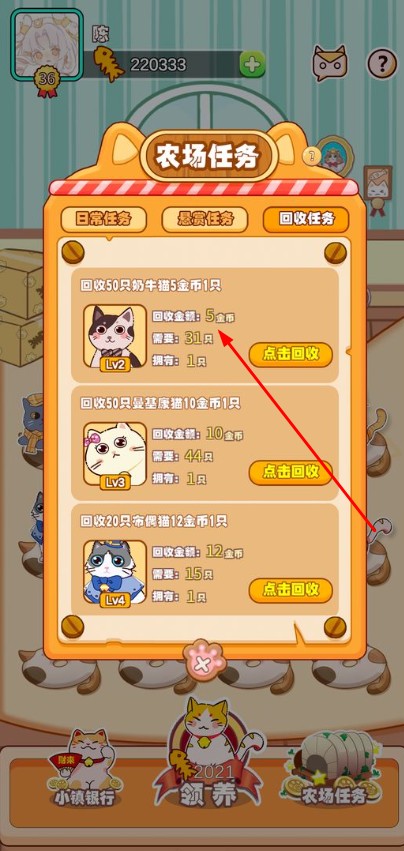Viewport: 404px width, 851px height.
Task: Tap the Lv2 奶牛猫 cat thumbnail
Action: (x=115, y=338)
